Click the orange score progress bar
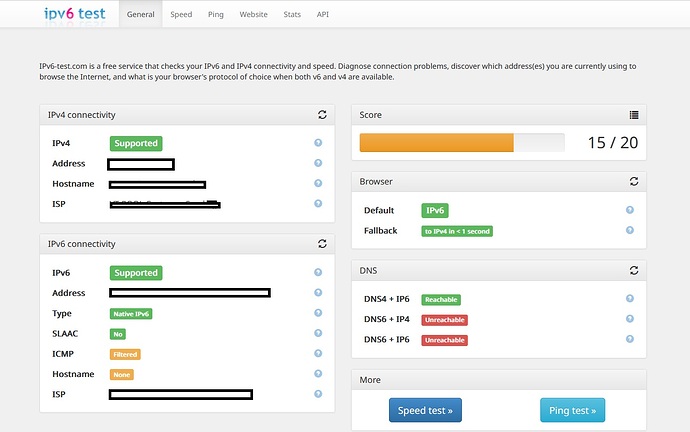 (x=437, y=143)
